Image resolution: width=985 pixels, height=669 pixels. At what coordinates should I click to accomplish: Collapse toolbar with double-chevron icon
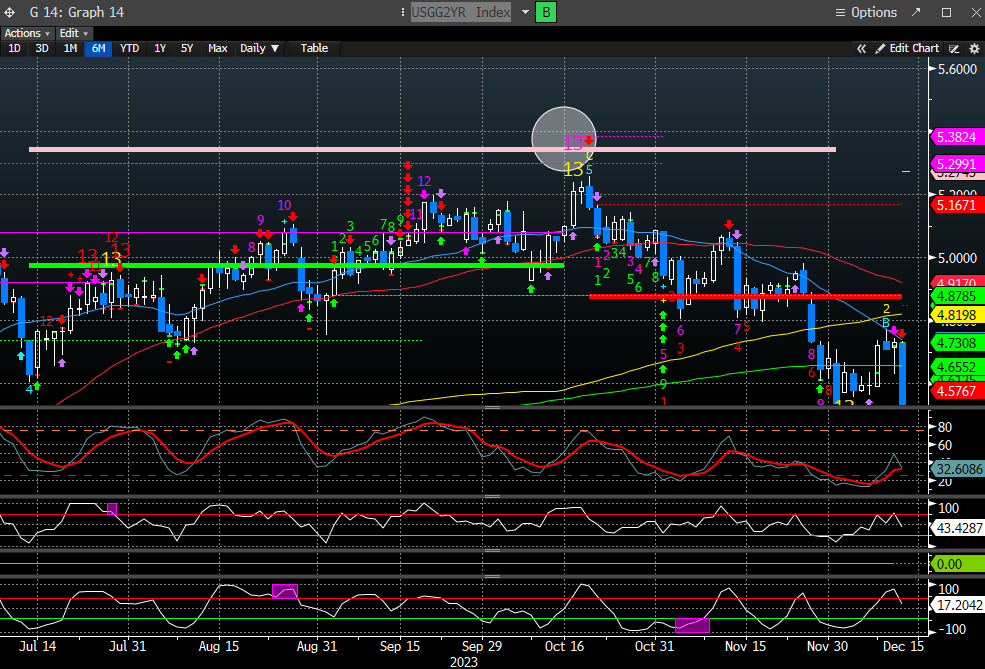tap(861, 48)
